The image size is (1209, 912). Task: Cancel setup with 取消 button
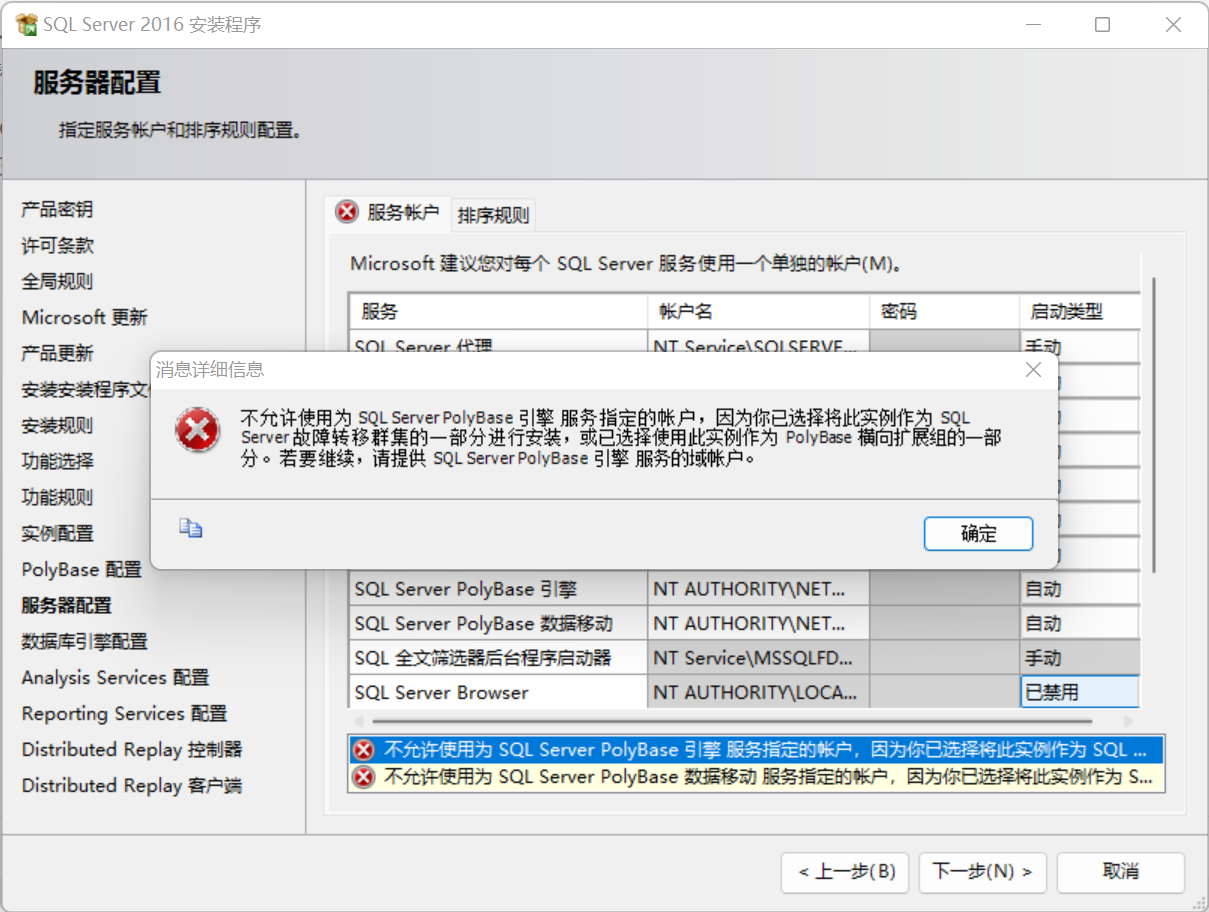[x=1121, y=872]
